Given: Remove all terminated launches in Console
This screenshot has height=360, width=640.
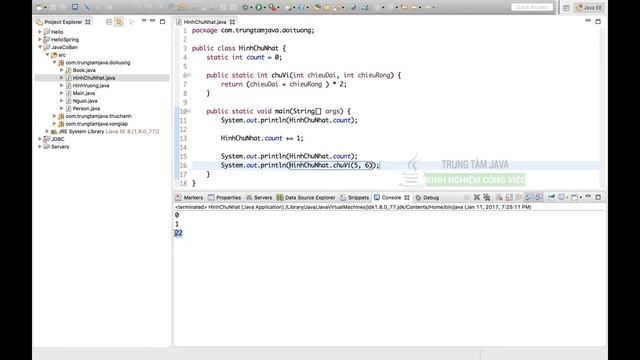Looking at the screenshot, I should coord(487,197).
